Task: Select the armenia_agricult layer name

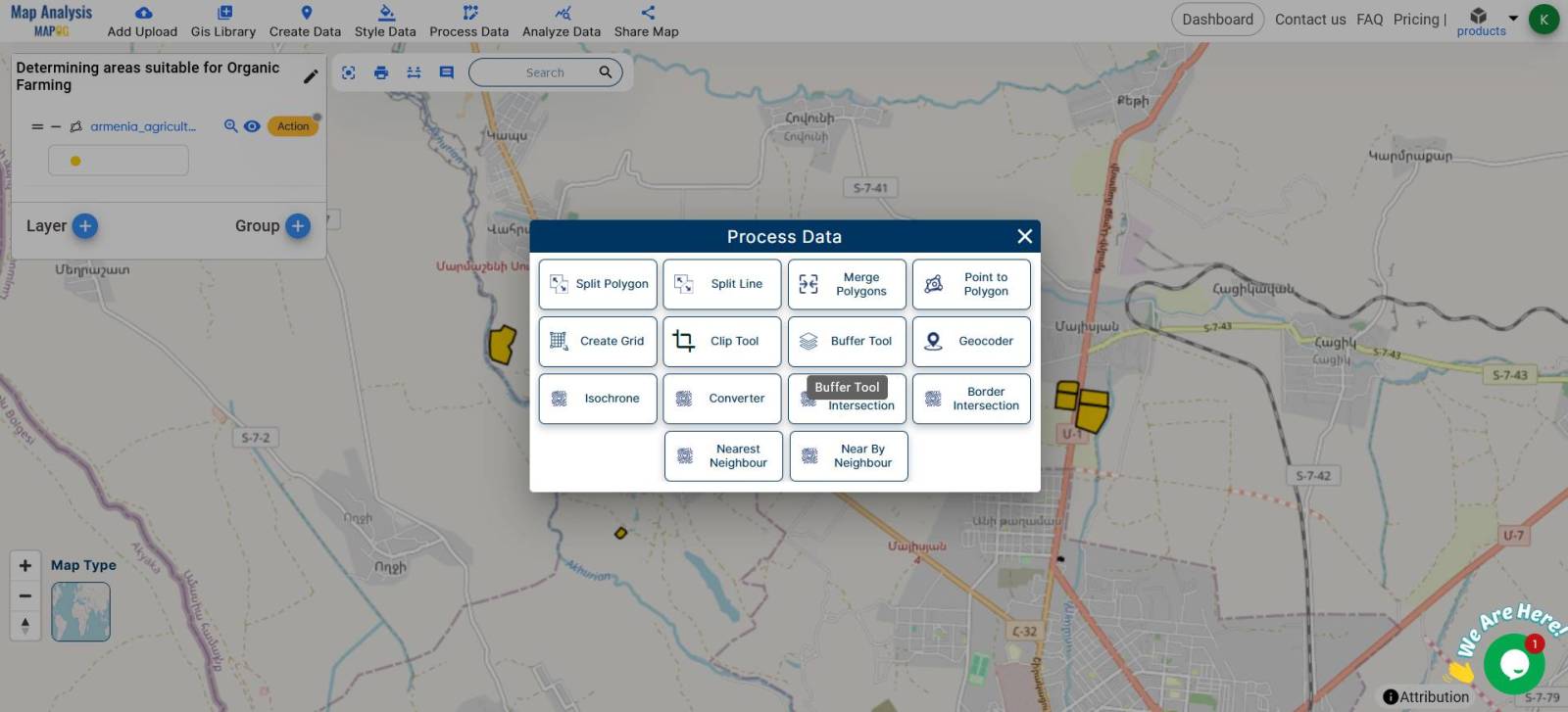Action: click(x=143, y=126)
